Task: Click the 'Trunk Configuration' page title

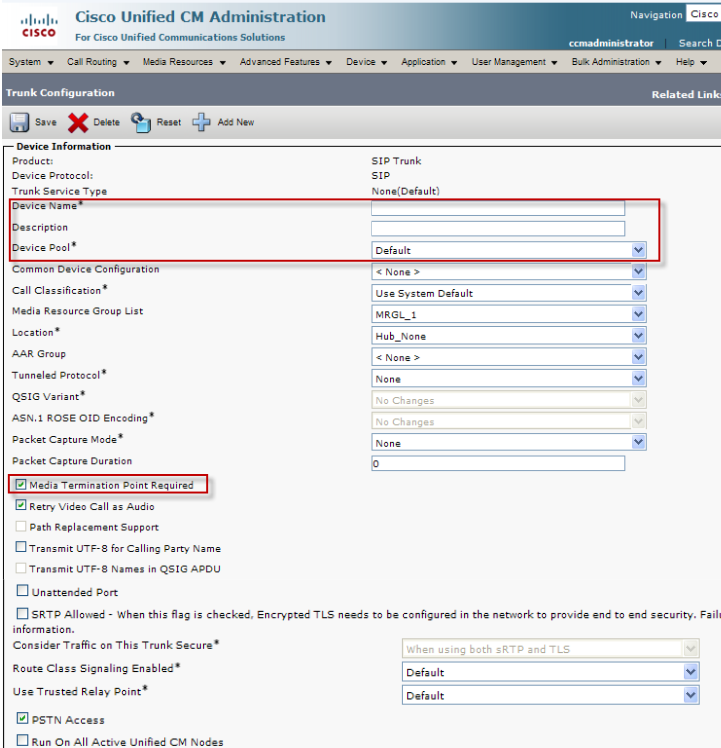Action: pyautogui.click(x=60, y=93)
